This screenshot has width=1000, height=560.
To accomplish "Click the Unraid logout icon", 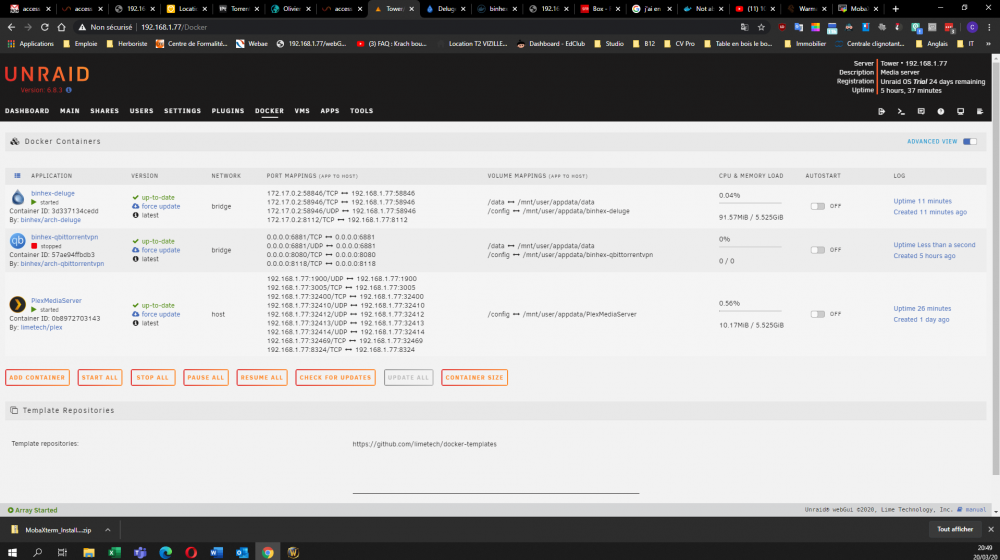I will pyautogui.click(x=881, y=112).
